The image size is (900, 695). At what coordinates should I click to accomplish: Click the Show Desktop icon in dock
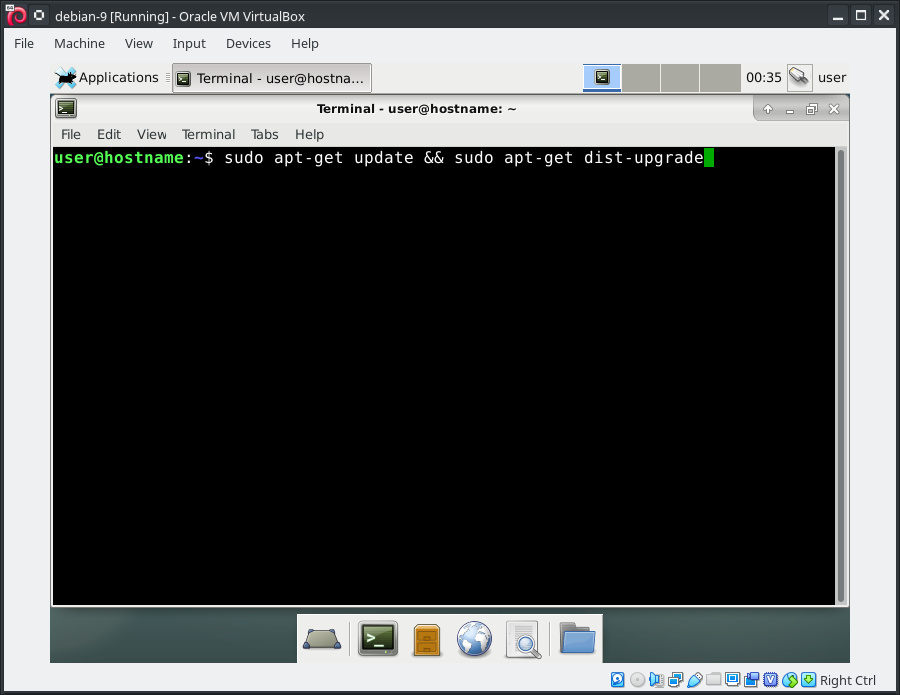(x=323, y=638)
